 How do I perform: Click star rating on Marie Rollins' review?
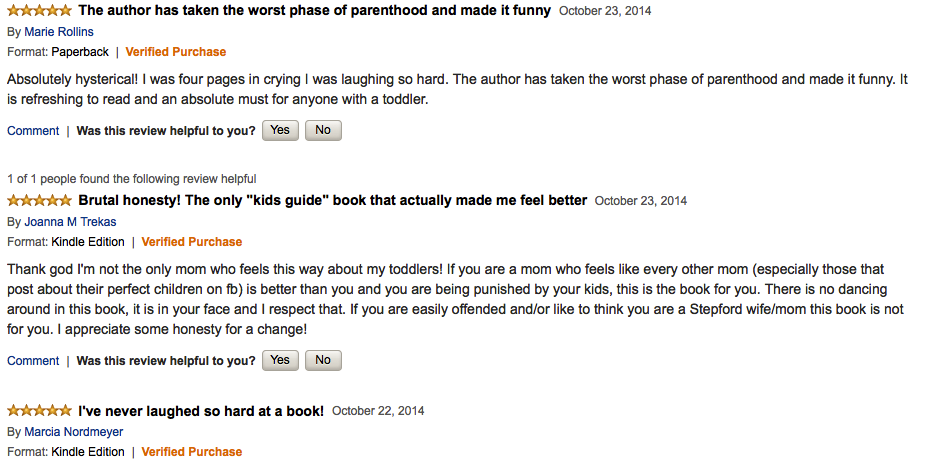[39, 11]
